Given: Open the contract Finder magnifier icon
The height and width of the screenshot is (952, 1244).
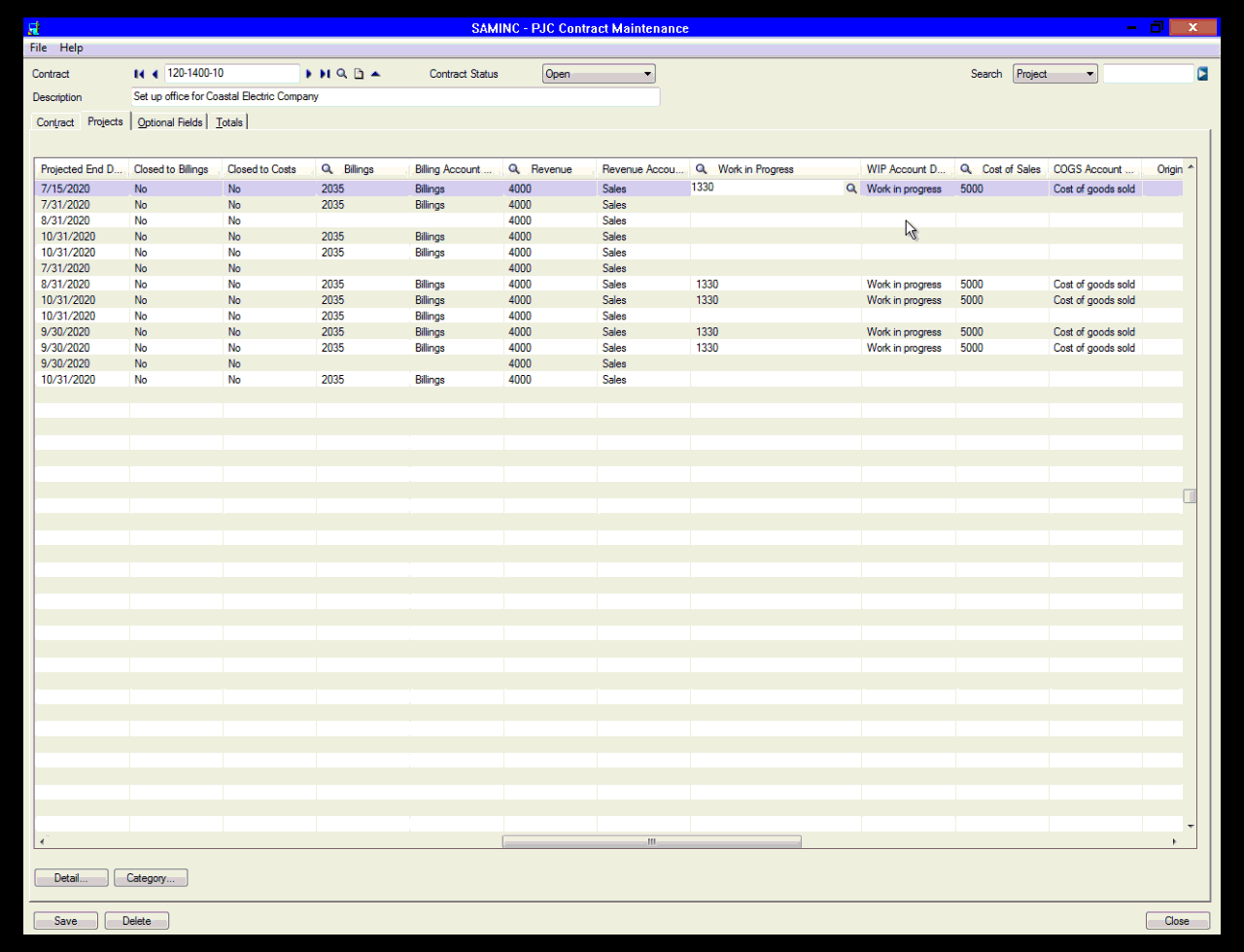Looking at the screenshot, I should pyautogui.click(x=341, y=73).
